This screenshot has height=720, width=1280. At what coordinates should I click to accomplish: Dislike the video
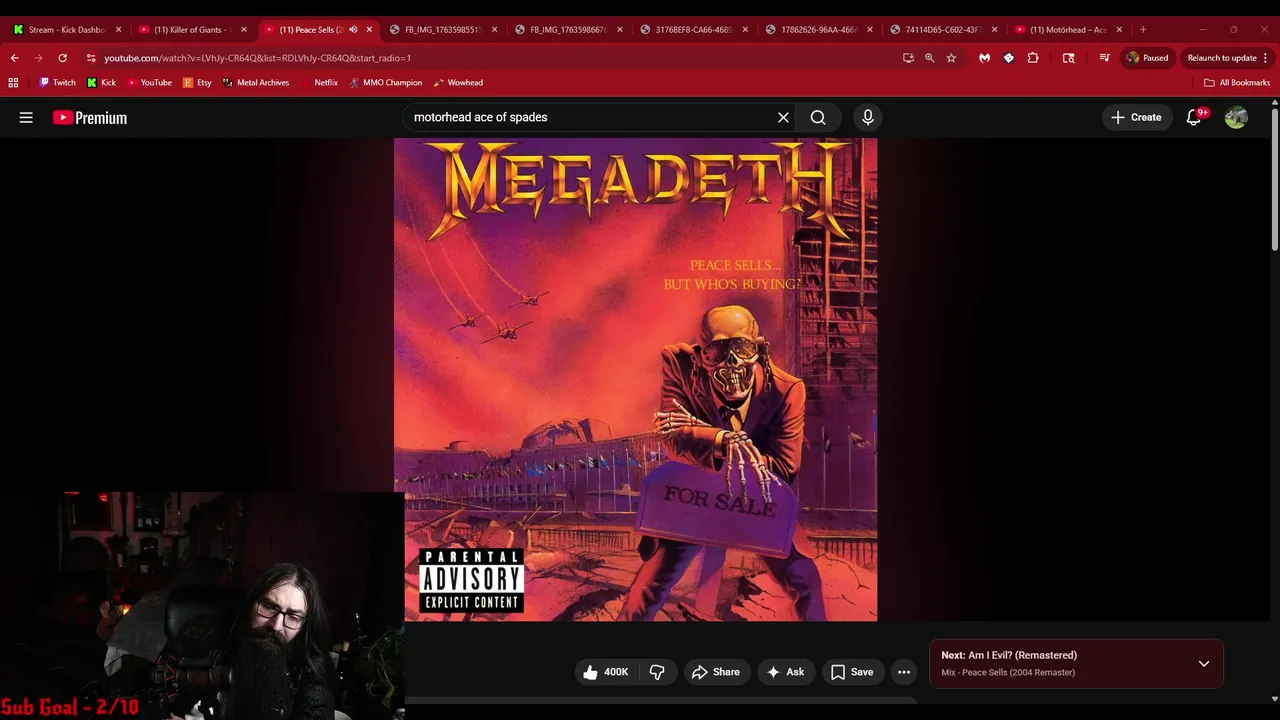click(x=657, y=672)
